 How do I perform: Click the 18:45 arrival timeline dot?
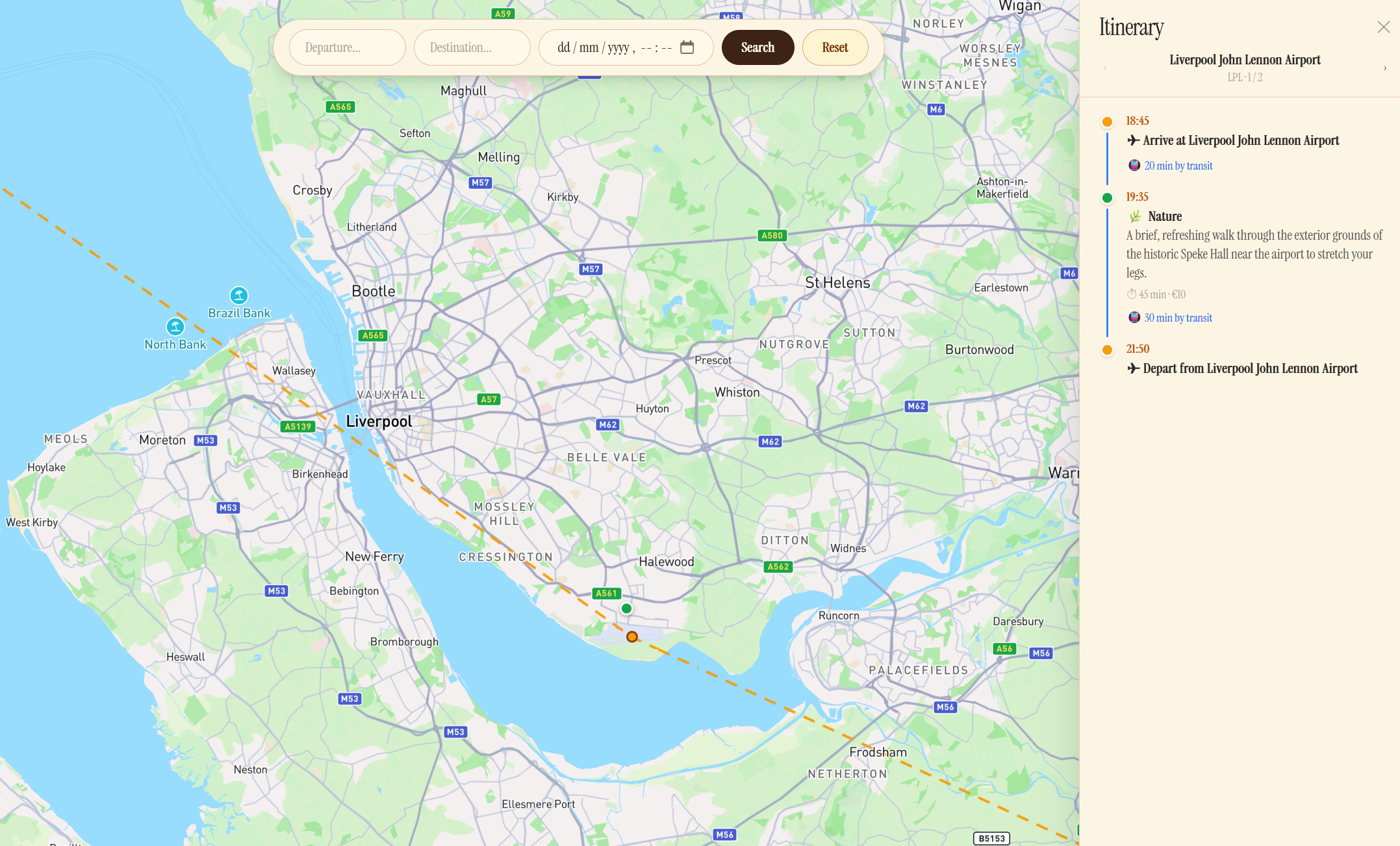click(1108, 122)
